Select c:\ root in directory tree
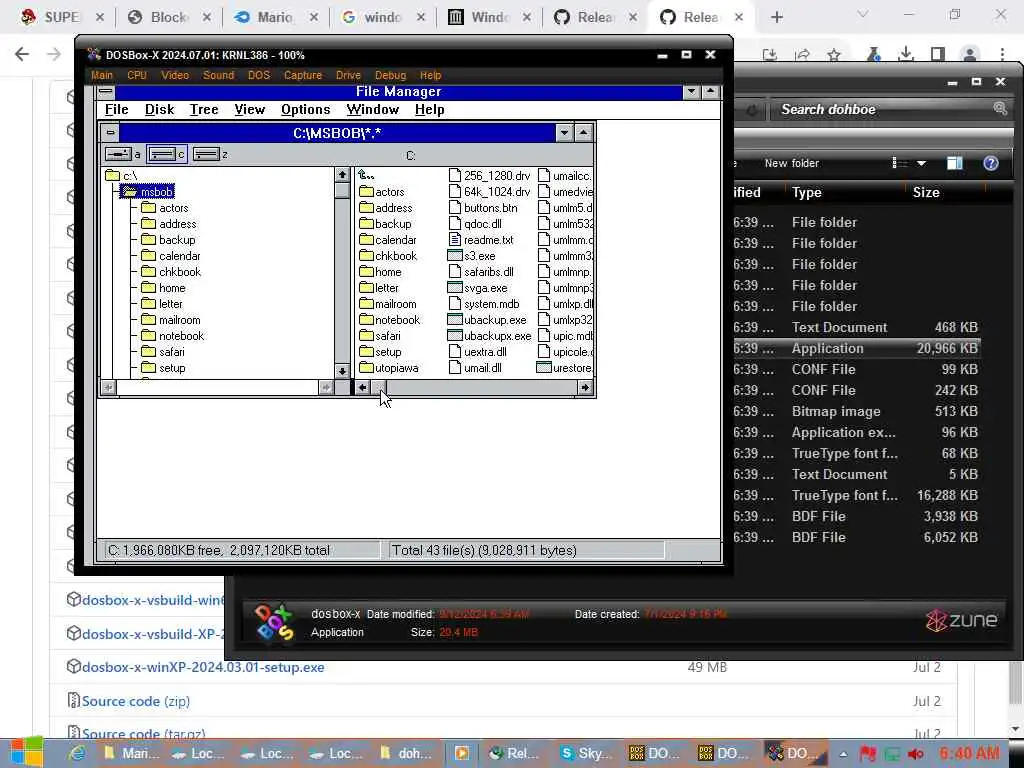The image size is (1024, 768). point(122,176)
